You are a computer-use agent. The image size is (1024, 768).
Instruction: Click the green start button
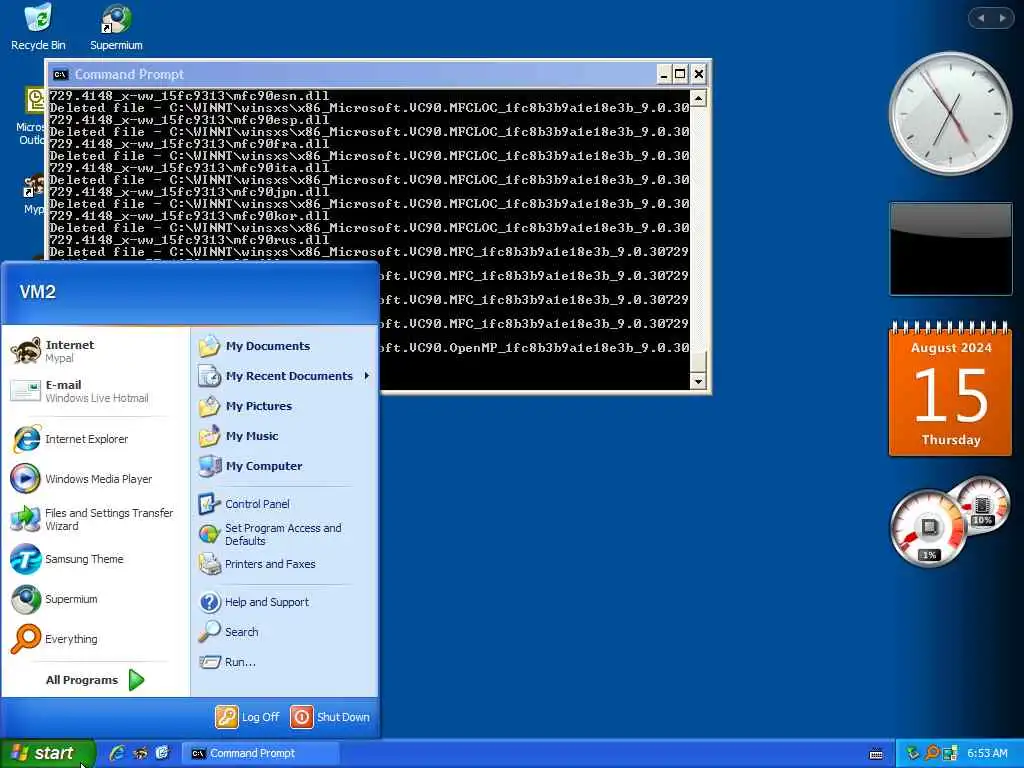coord(47,753)
